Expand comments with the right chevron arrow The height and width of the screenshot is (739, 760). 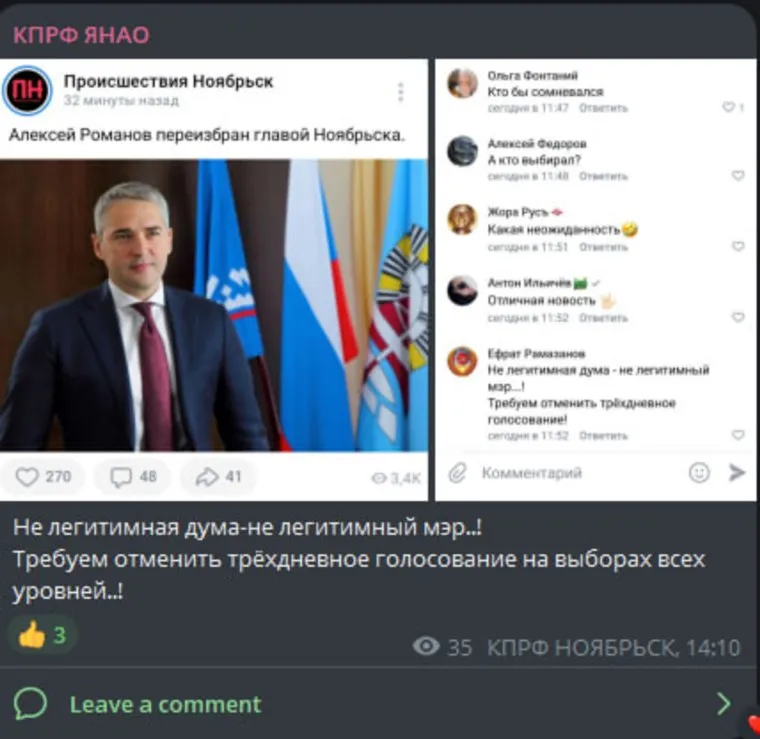coord(724,704)
